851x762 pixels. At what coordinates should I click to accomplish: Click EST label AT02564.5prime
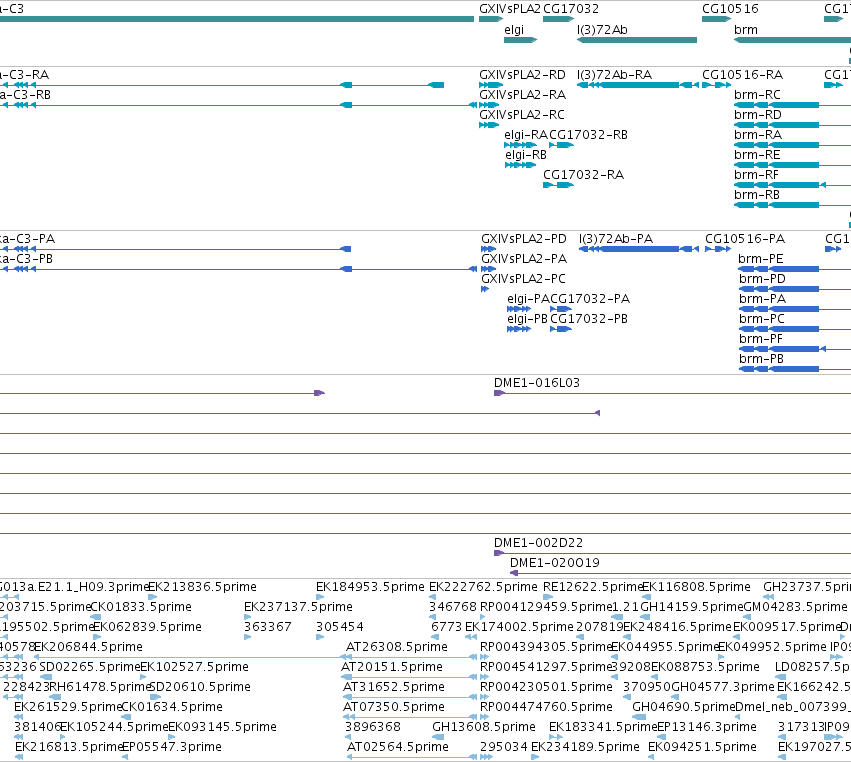[398, 747]
